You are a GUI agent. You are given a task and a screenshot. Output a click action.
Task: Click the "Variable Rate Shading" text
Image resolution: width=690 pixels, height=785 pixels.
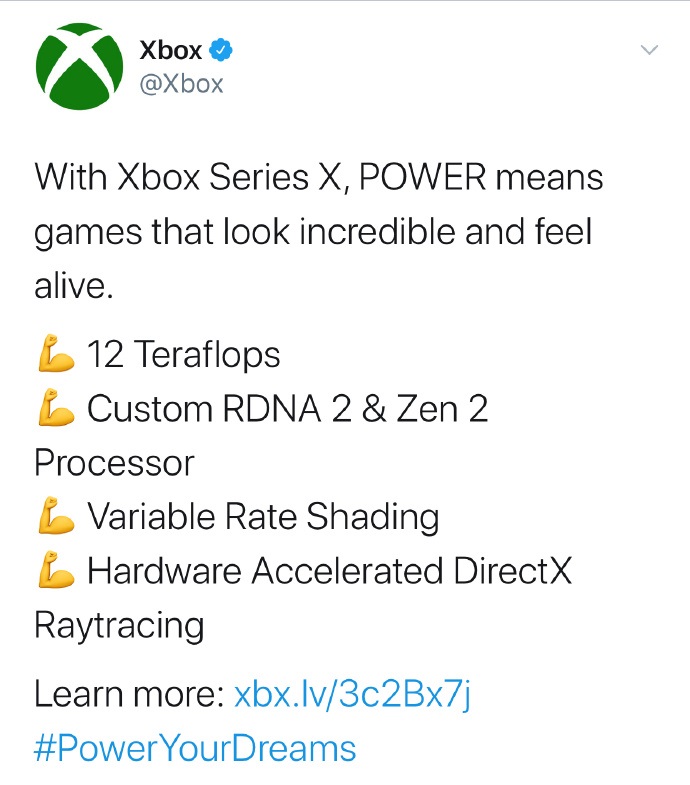click(263, 517)
